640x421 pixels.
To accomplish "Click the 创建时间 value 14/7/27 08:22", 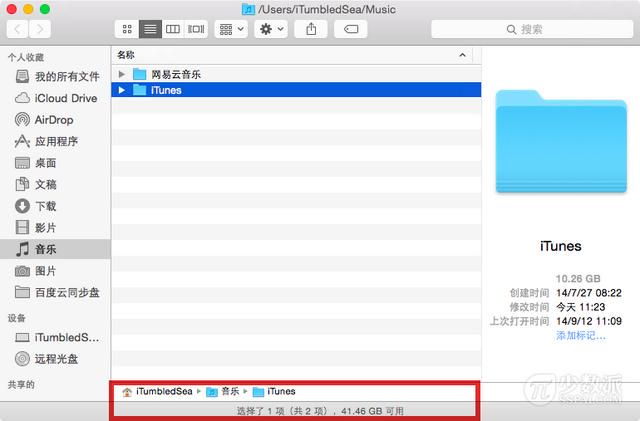I will click(589, 293).
